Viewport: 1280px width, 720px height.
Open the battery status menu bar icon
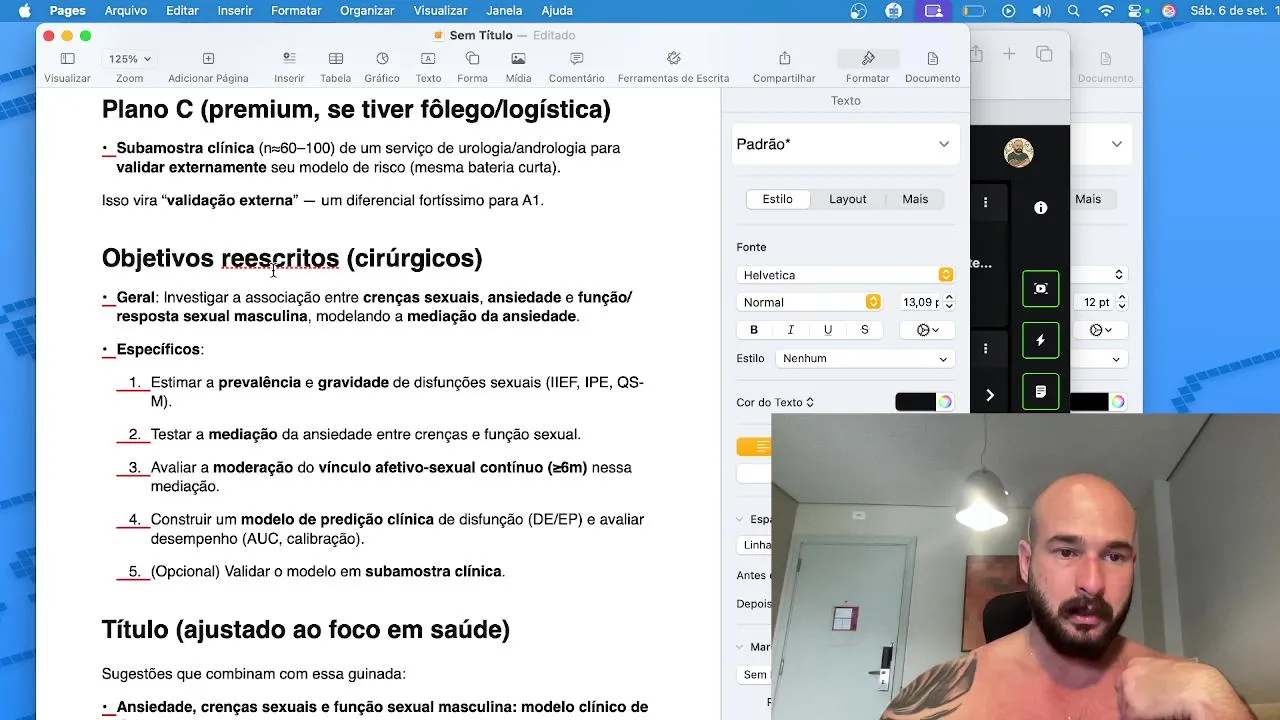coord(973,11)
